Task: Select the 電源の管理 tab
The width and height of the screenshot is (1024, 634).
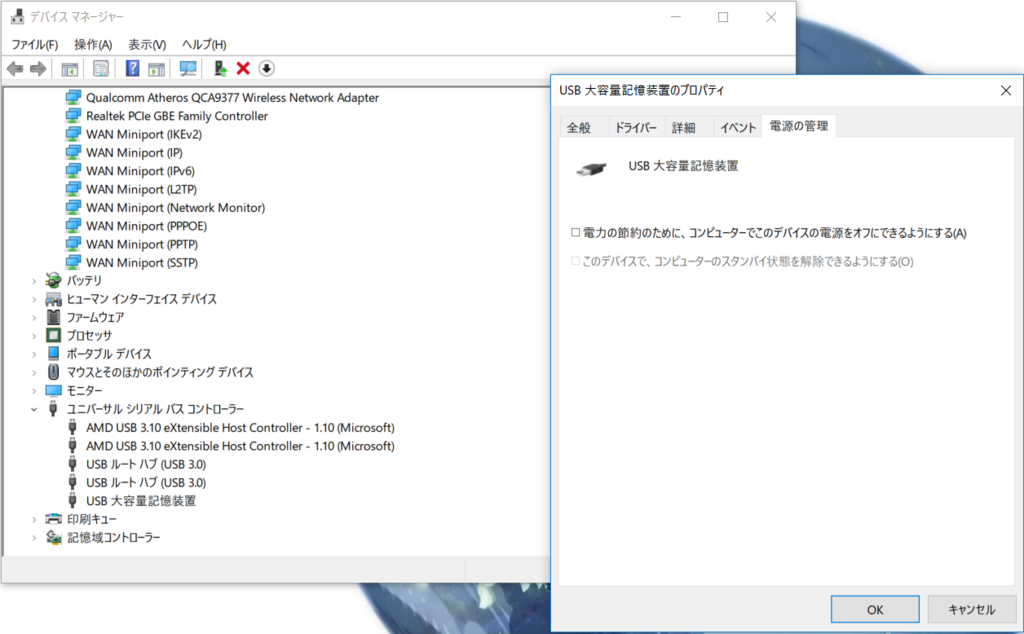Action: pos(799,126)
